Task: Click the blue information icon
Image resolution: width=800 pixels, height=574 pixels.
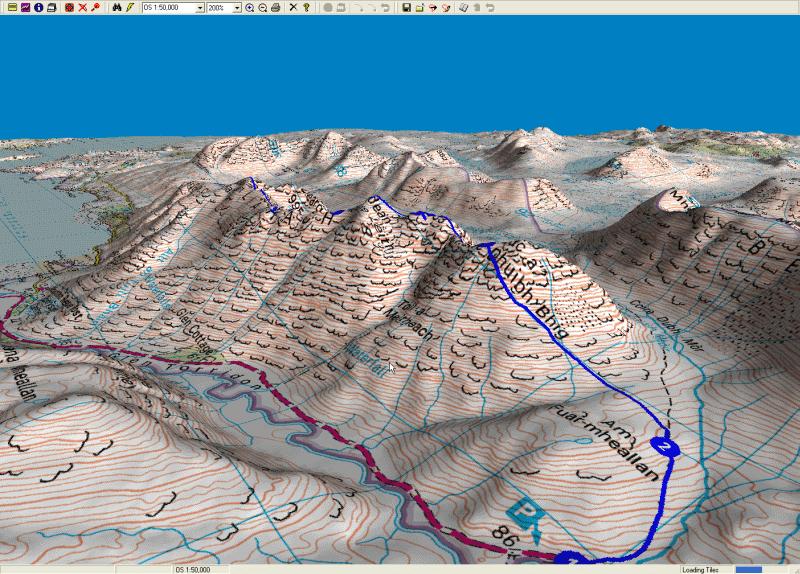Action: point(38,7)
